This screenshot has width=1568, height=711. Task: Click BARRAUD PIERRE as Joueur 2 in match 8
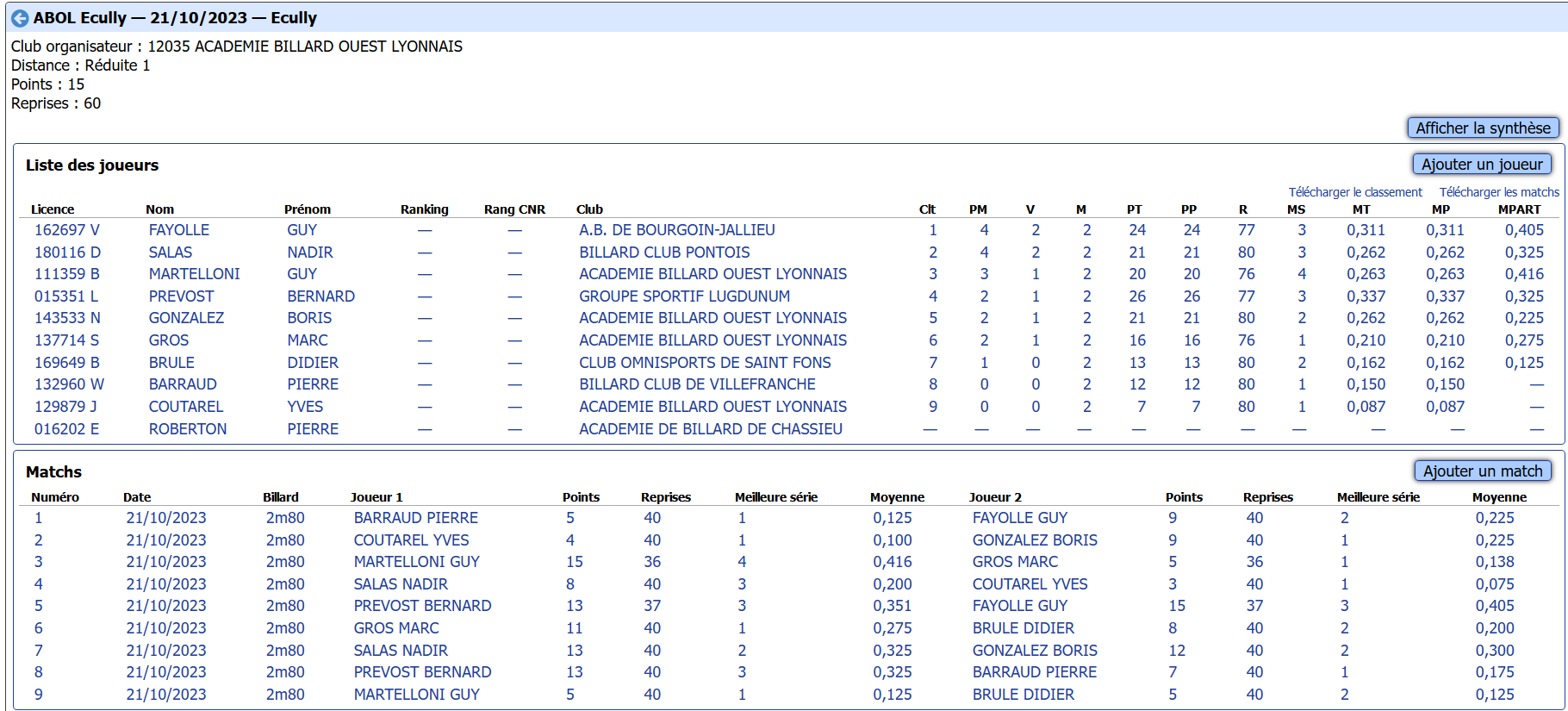pos(1035,672)
